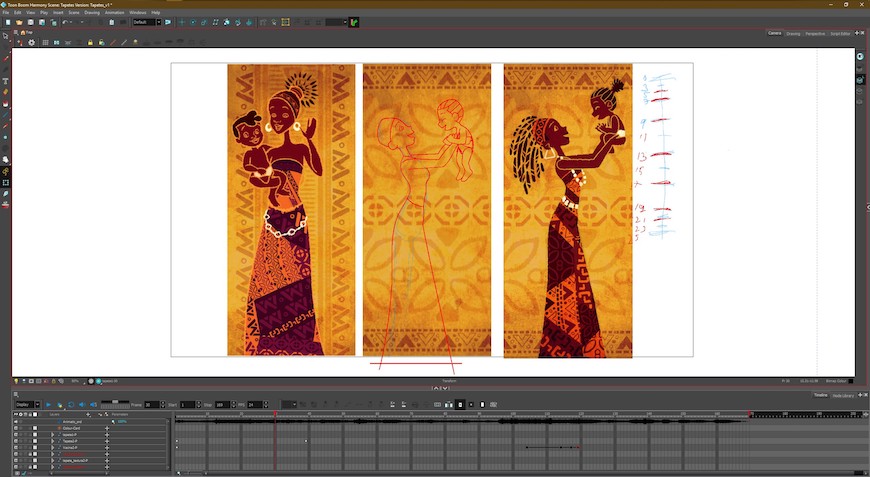Expand the Tapete2-P layer
Image resolution: width=870 pixels, height=477 pixels.
click(53, 441)
